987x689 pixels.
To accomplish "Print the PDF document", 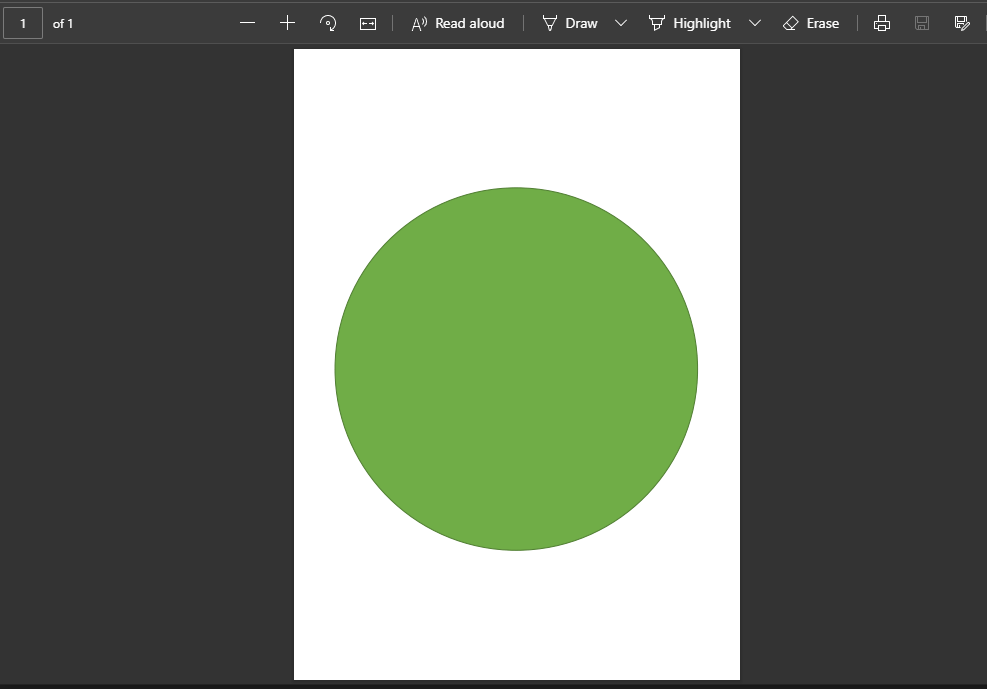I will [881, 22].
